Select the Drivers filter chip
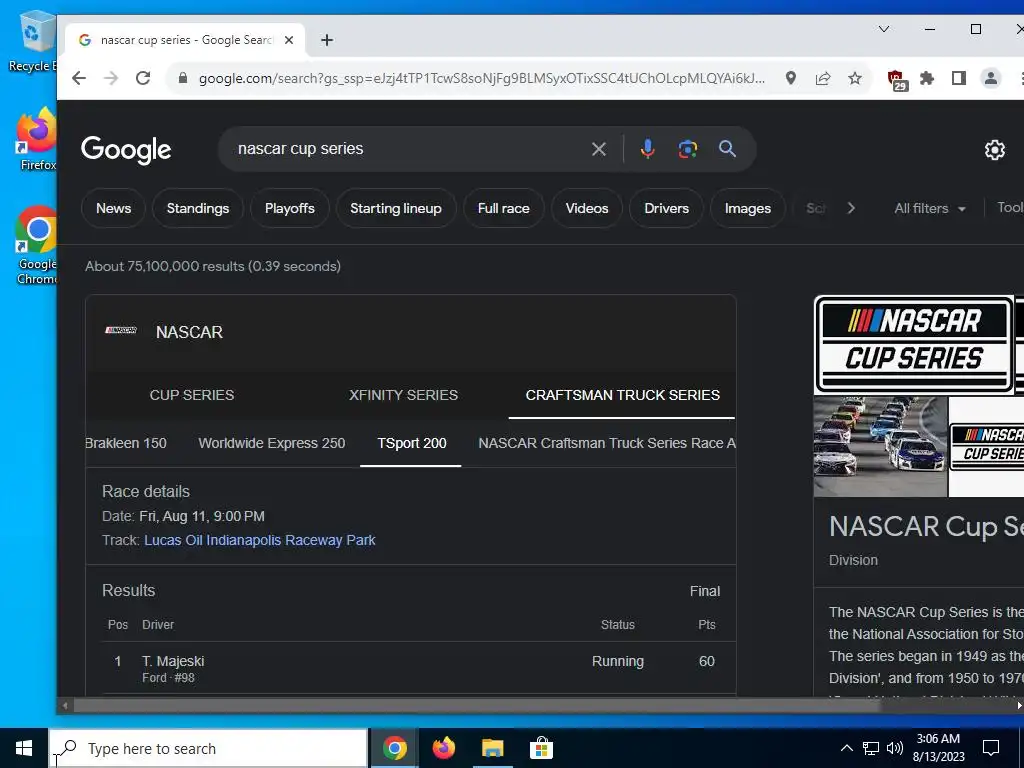Image resolution: width=1024 pixels, height=768 pixels. [666, 208]
